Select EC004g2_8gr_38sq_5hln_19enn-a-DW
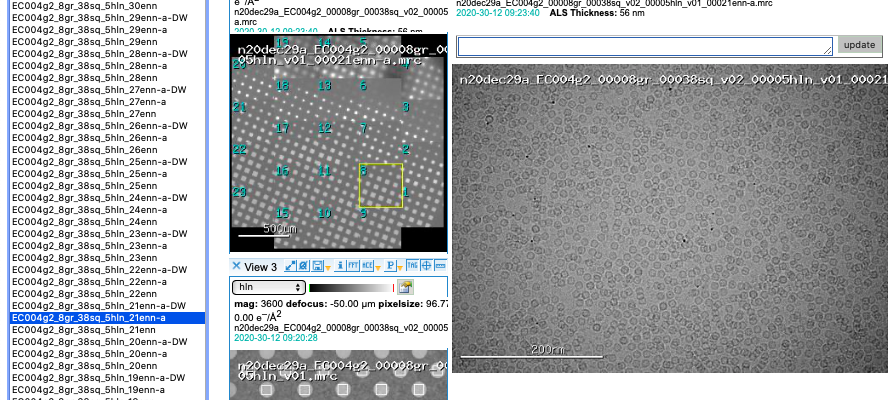This screenshot has width=896, height=400. pyautogui.click(x=107, y=378)
